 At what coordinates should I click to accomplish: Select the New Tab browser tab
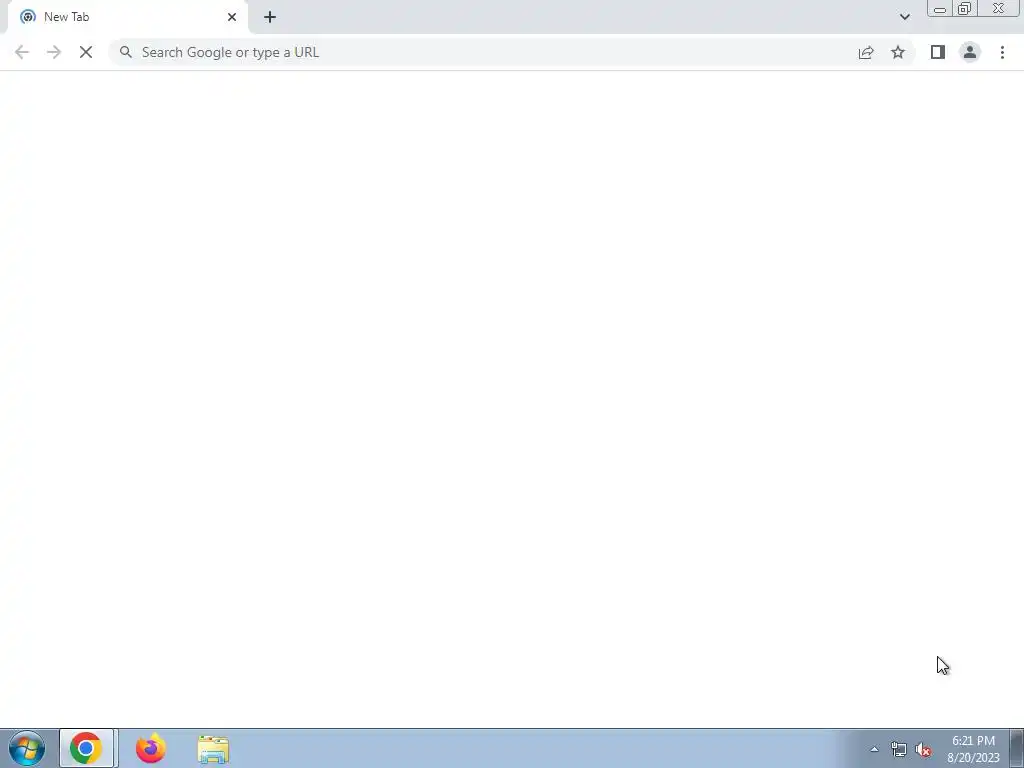127,17
